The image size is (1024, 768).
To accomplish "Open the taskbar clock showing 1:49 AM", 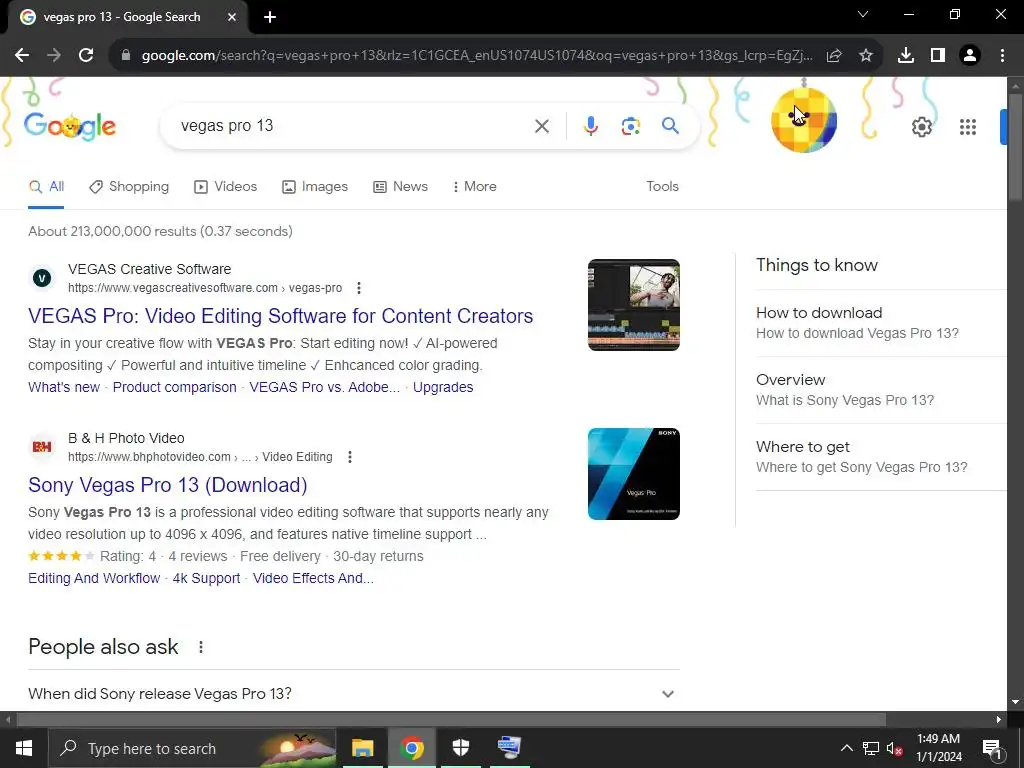I will 938,748.
